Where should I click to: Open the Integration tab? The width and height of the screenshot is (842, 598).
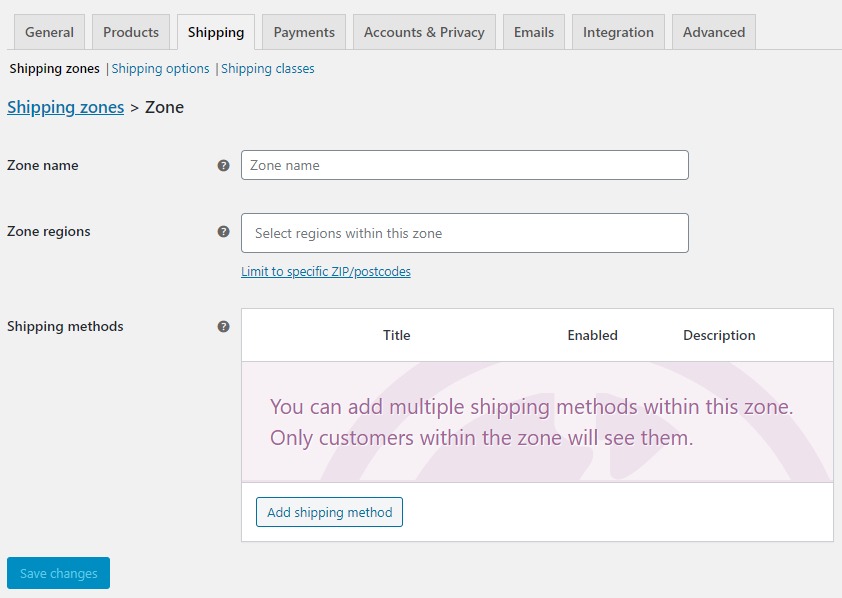coord(617,31)
